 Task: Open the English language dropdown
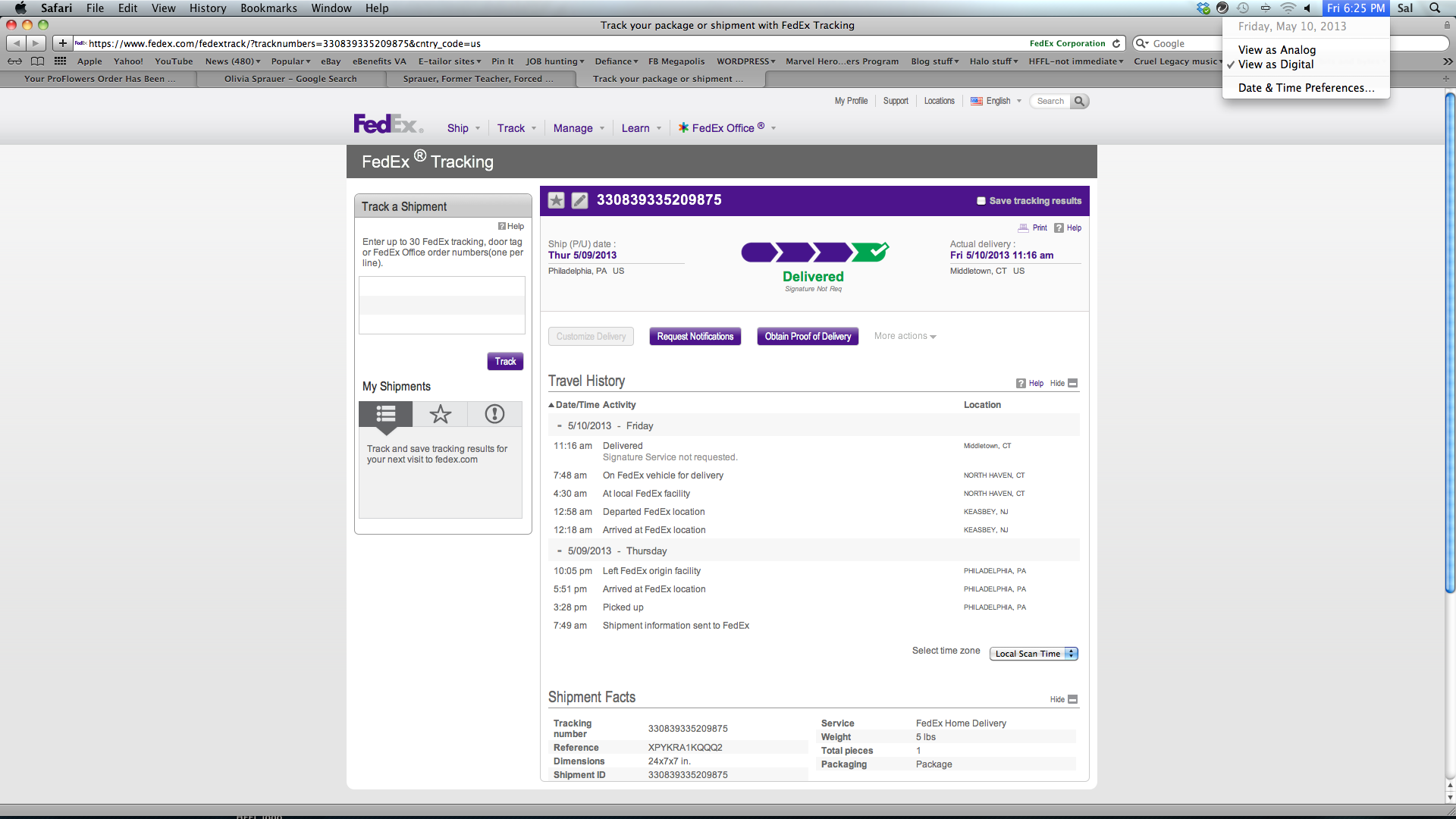tap(996, 101)
